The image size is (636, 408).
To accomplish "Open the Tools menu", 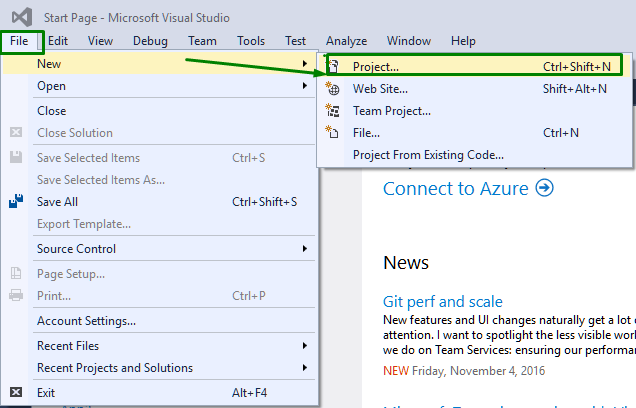I will 251,41.
